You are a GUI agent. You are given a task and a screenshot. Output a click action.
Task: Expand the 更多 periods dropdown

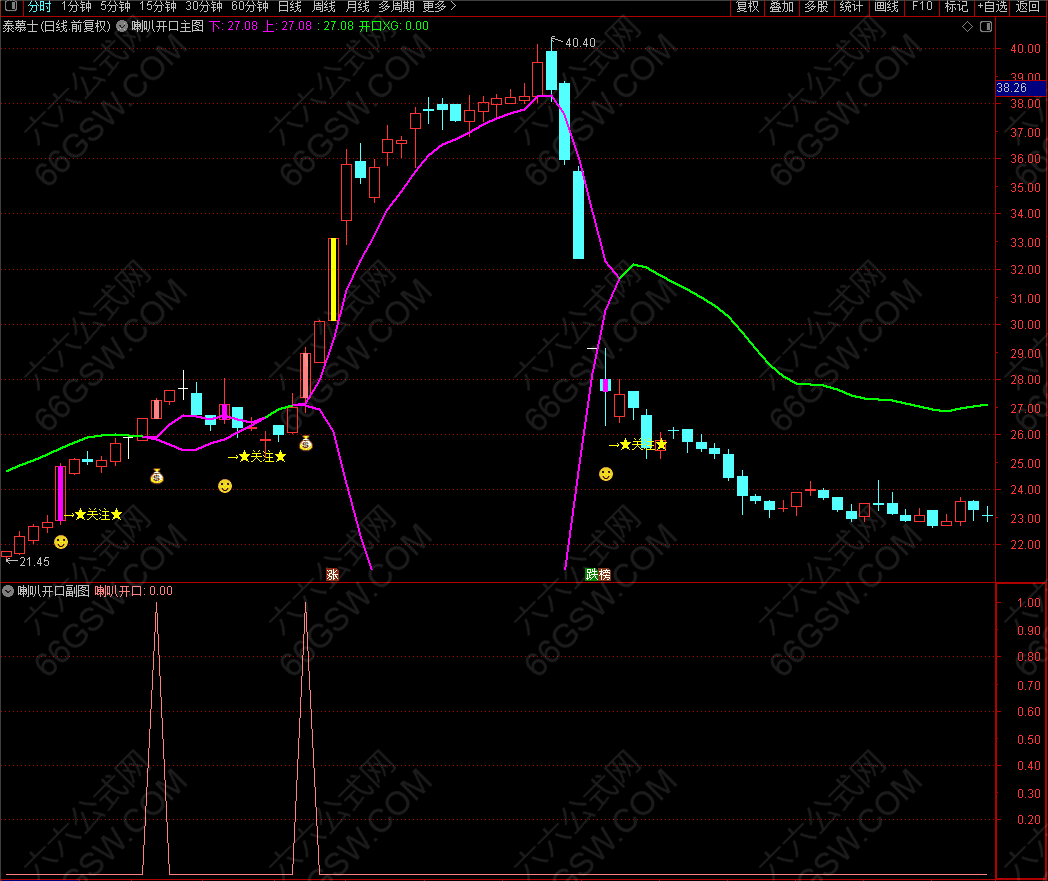click(439, 7)
